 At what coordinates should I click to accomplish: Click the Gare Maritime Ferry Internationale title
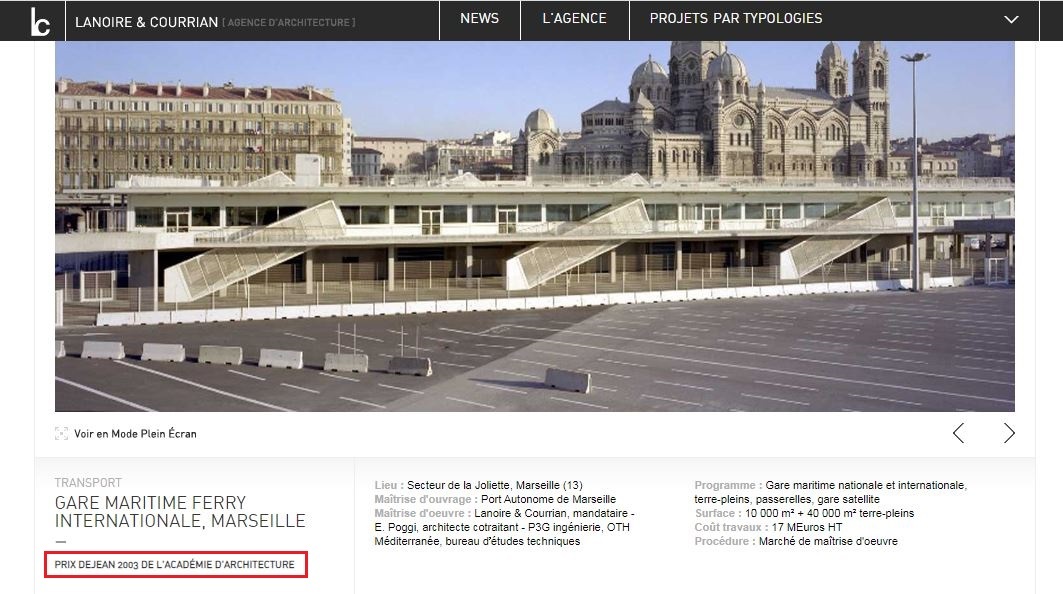tap(180, 511)
